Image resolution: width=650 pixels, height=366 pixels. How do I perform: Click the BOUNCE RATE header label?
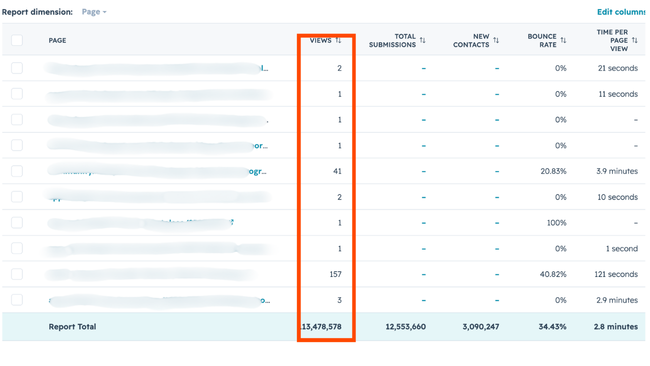(x=542, y=40)
